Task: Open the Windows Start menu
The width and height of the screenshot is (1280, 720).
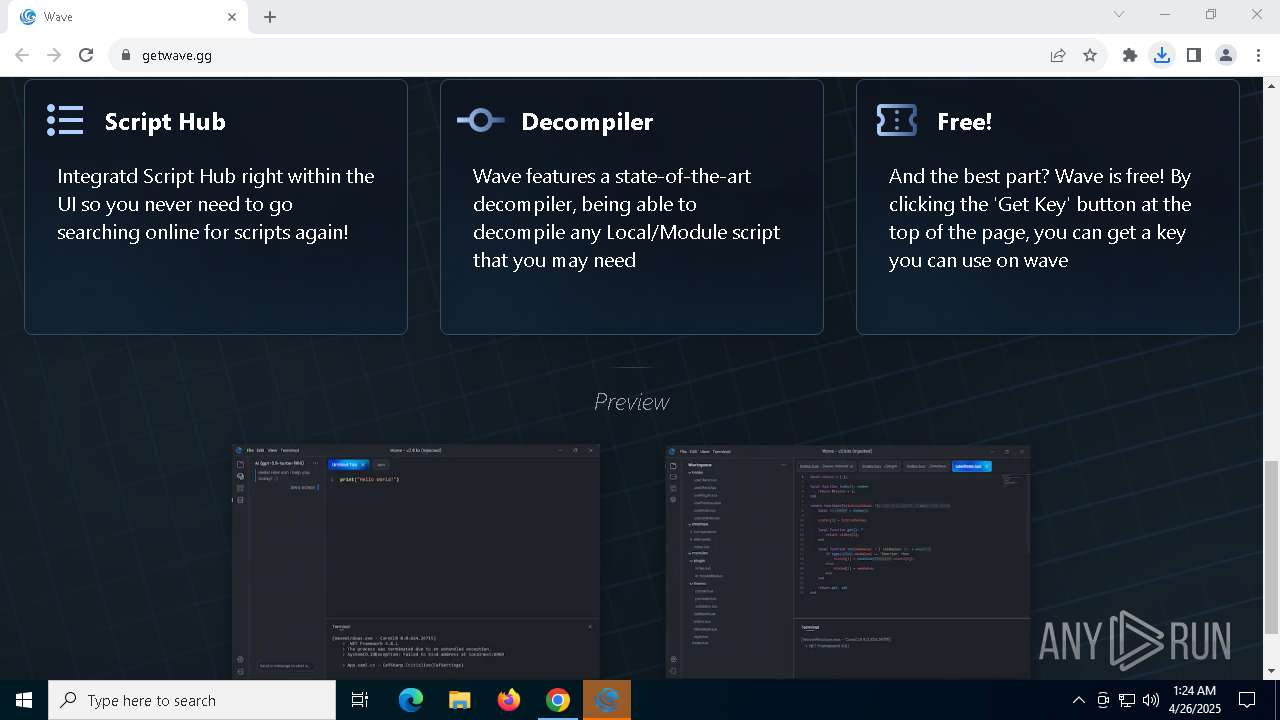Action: (x=24, y=700)
